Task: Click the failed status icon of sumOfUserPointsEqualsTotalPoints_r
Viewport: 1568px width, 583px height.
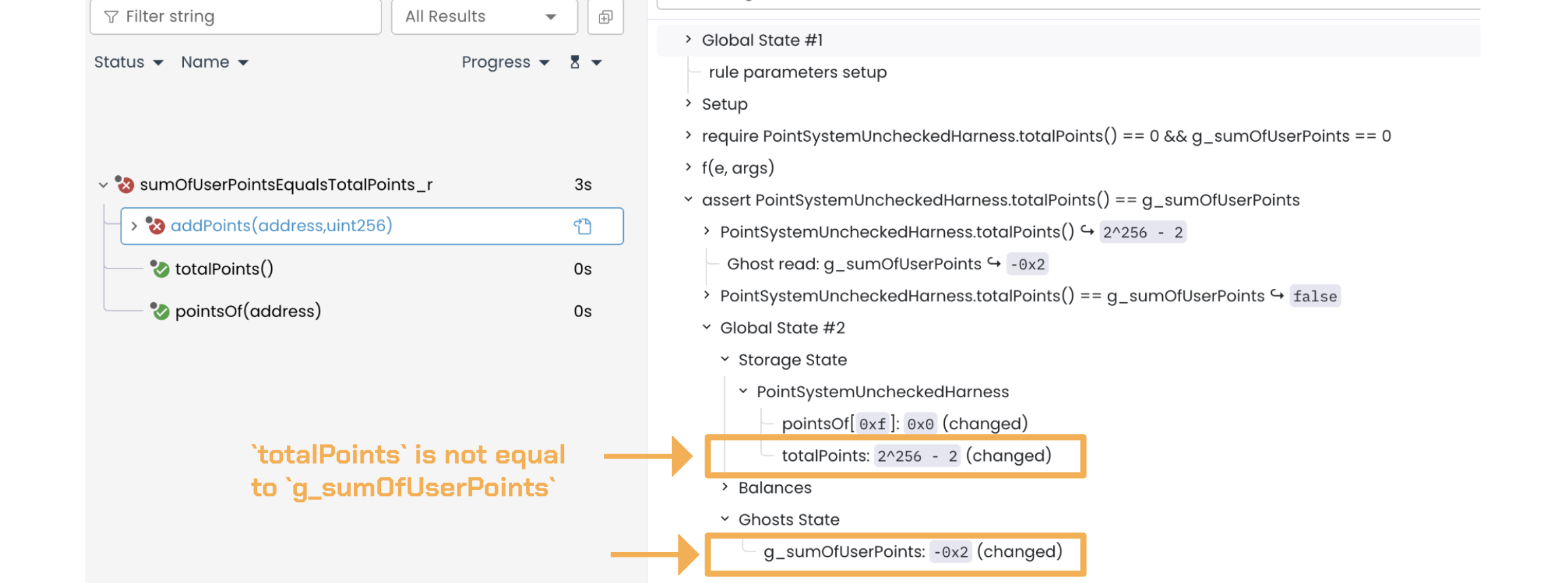Action: (x=125, y=184)
